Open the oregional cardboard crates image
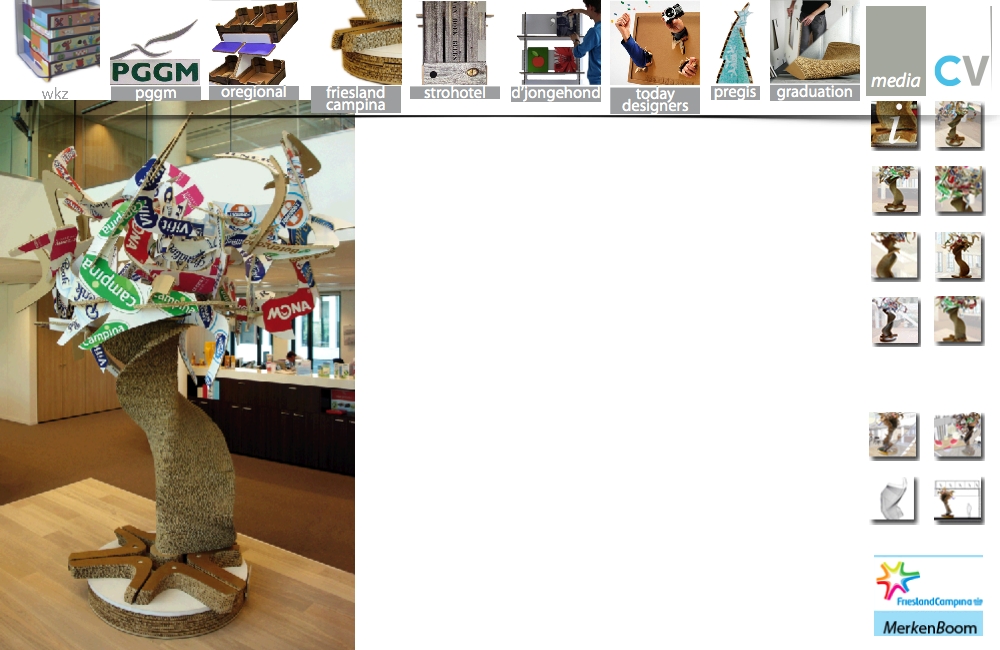 point(254,43)
